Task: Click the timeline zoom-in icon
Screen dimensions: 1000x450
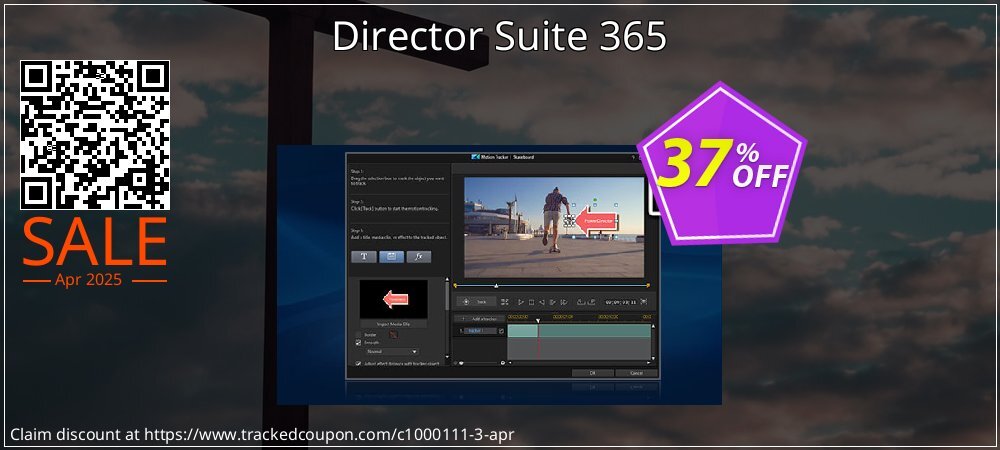Action: (x=503, y=363)
